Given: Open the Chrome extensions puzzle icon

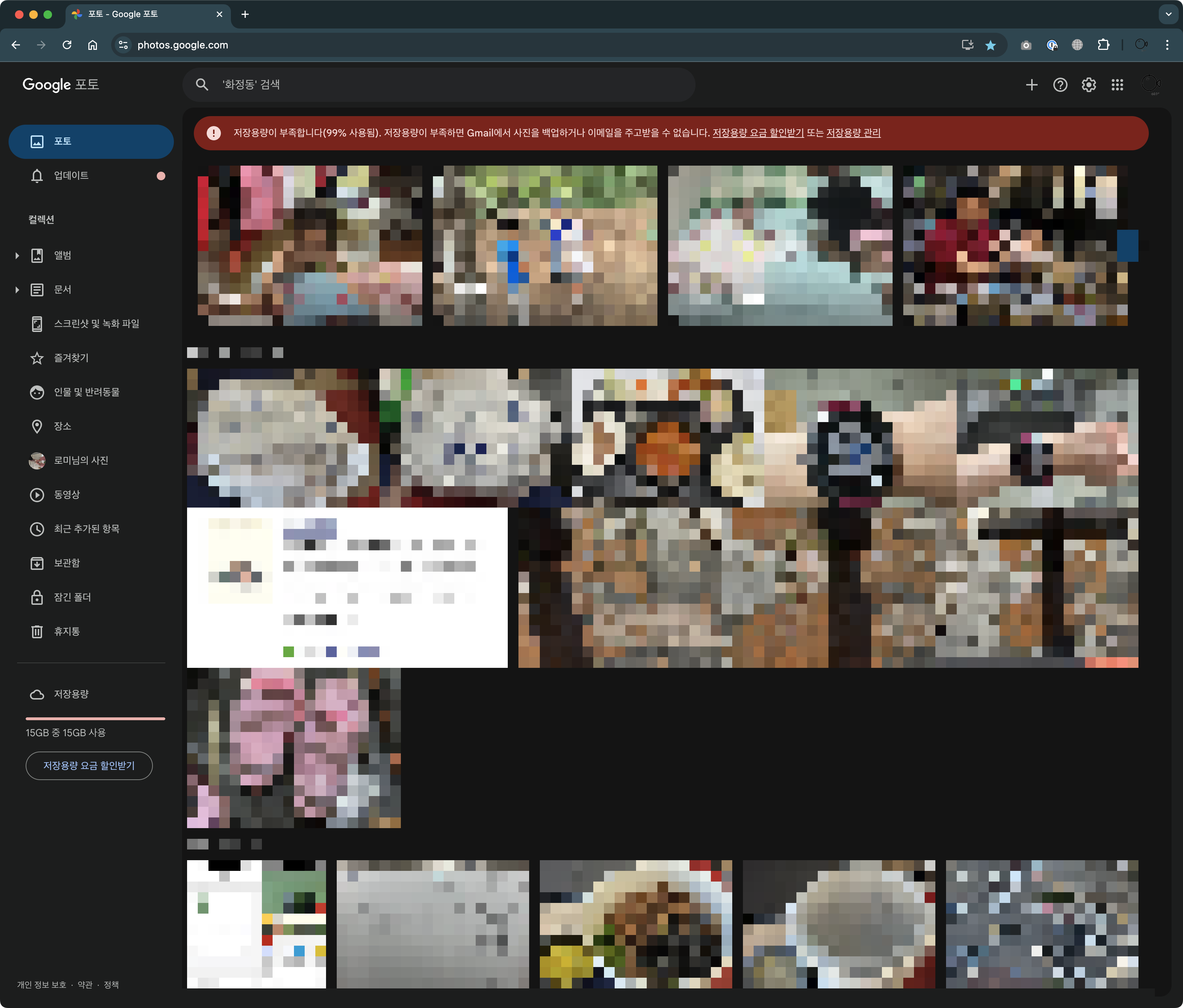Looking at the screenshot, I should point(1103,45).
